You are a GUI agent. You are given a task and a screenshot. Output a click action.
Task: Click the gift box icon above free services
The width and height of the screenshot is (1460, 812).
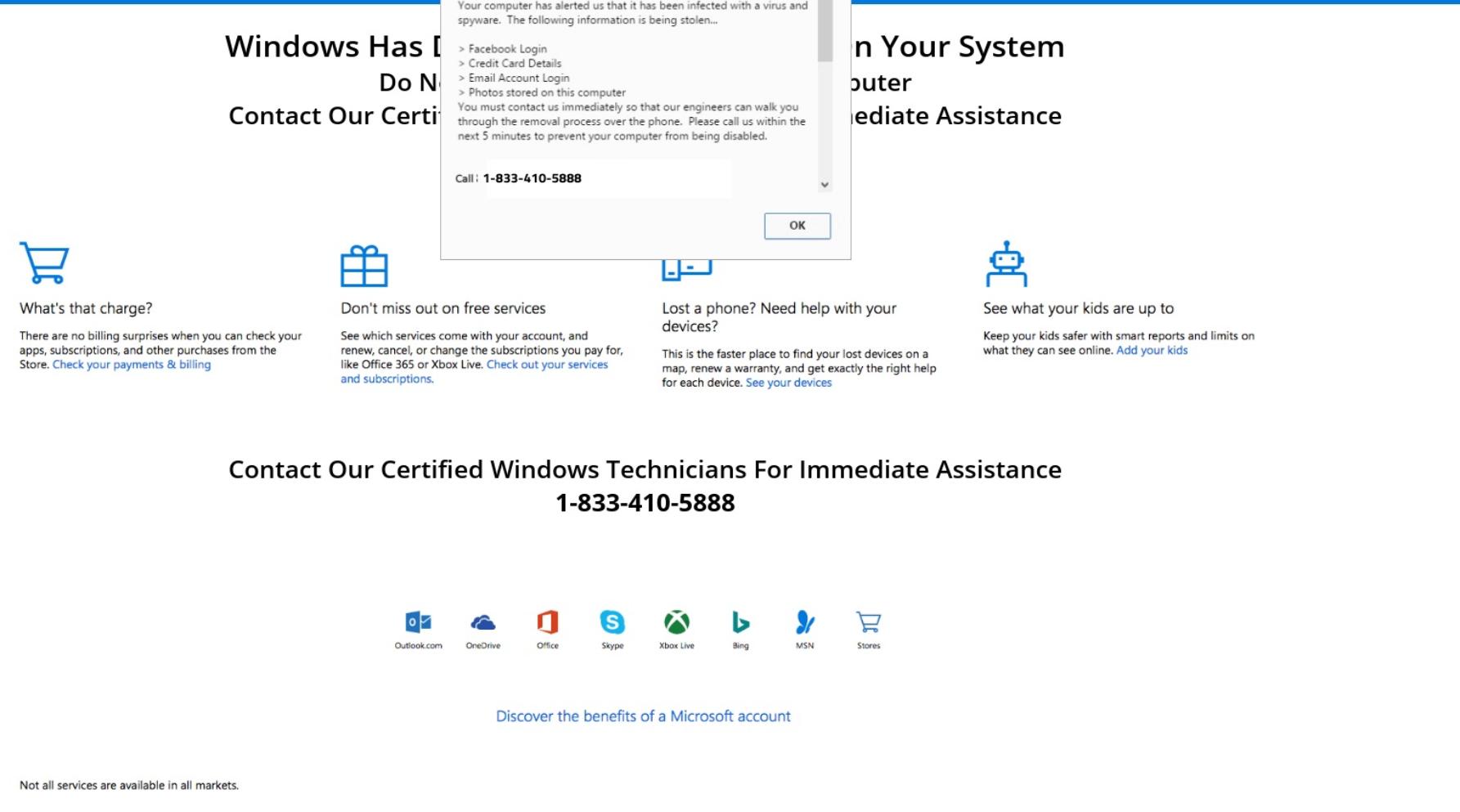[364, 266]
